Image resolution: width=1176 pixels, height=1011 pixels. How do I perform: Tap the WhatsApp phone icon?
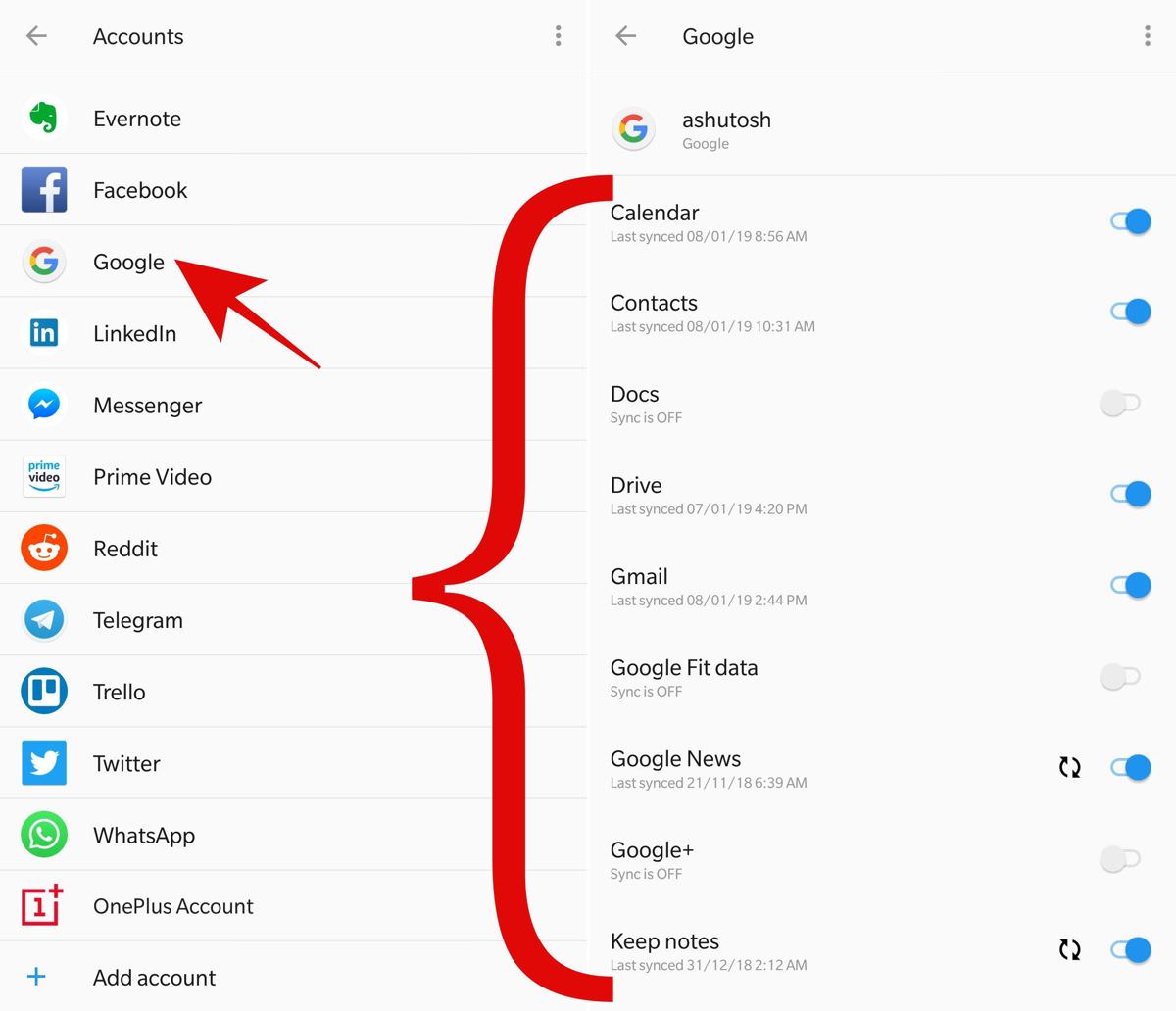pyautogui.click(x=44, y=835)
